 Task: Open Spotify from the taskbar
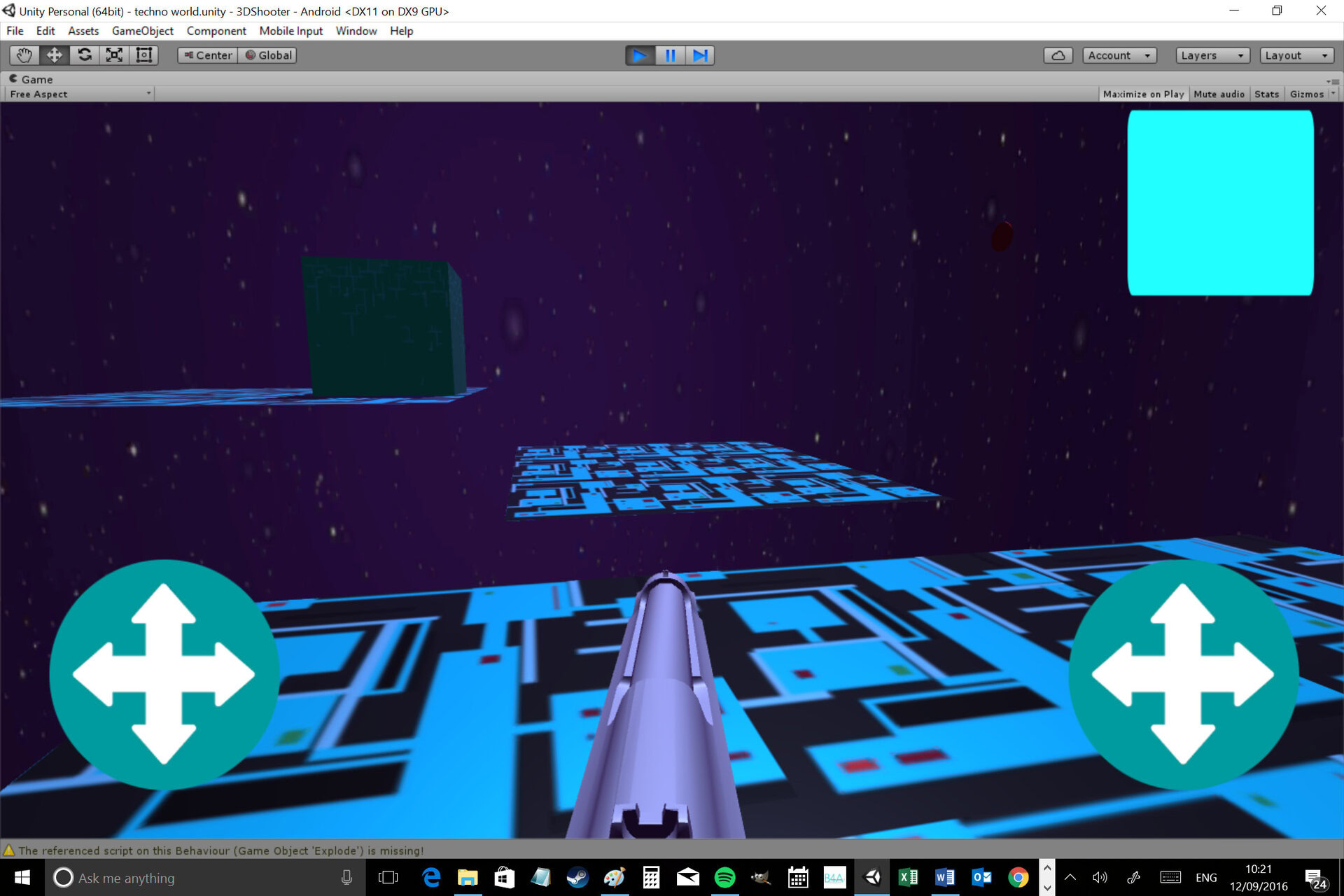click(724, 877)
